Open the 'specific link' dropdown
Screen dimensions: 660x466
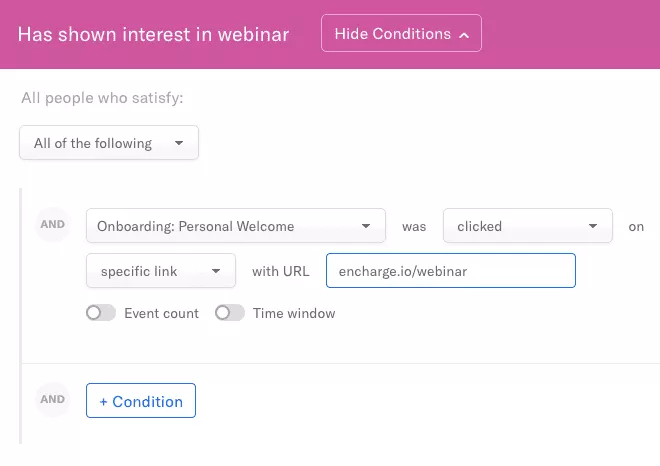click(161, 271)
